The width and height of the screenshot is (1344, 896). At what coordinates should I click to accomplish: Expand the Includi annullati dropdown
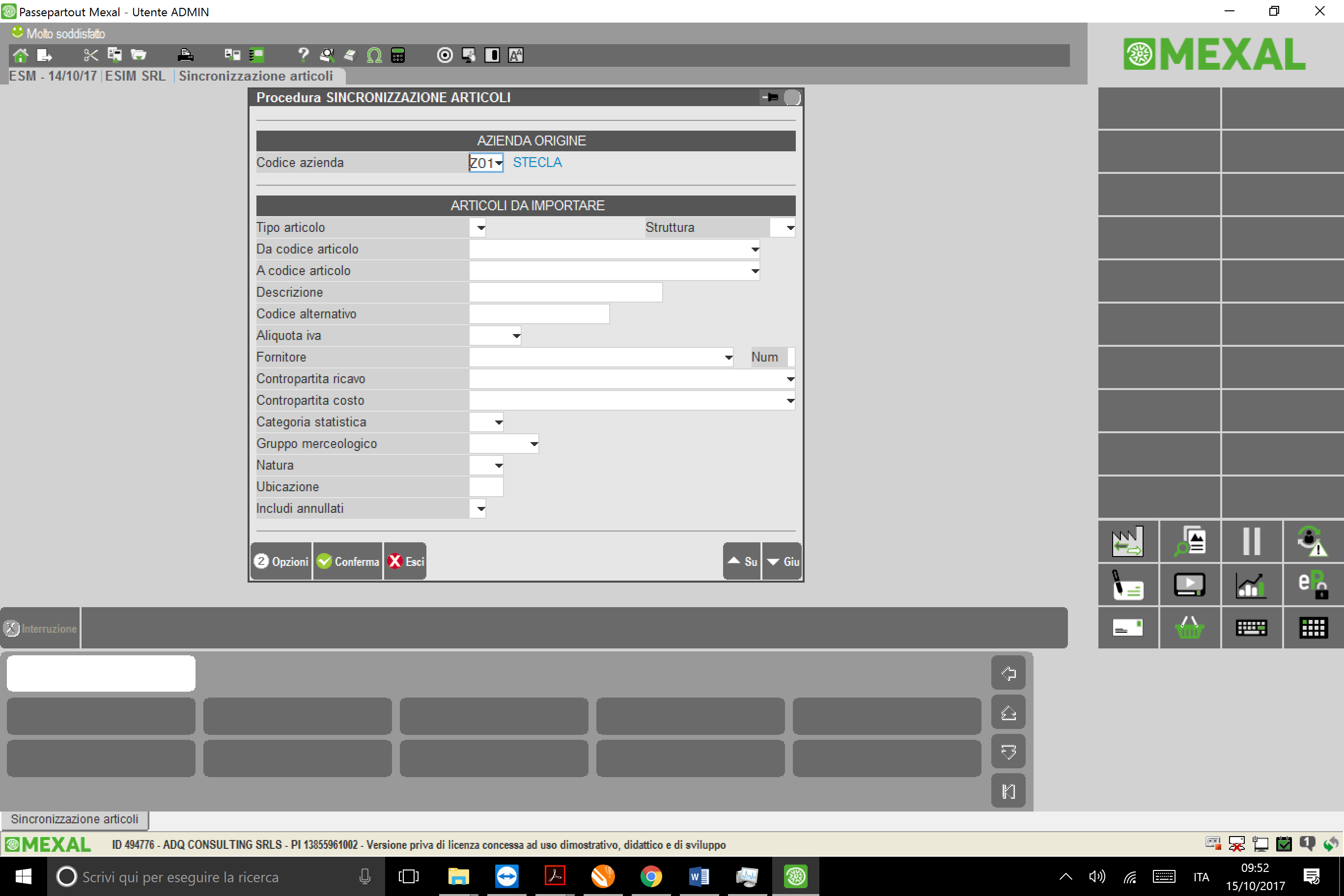(480, 508)
